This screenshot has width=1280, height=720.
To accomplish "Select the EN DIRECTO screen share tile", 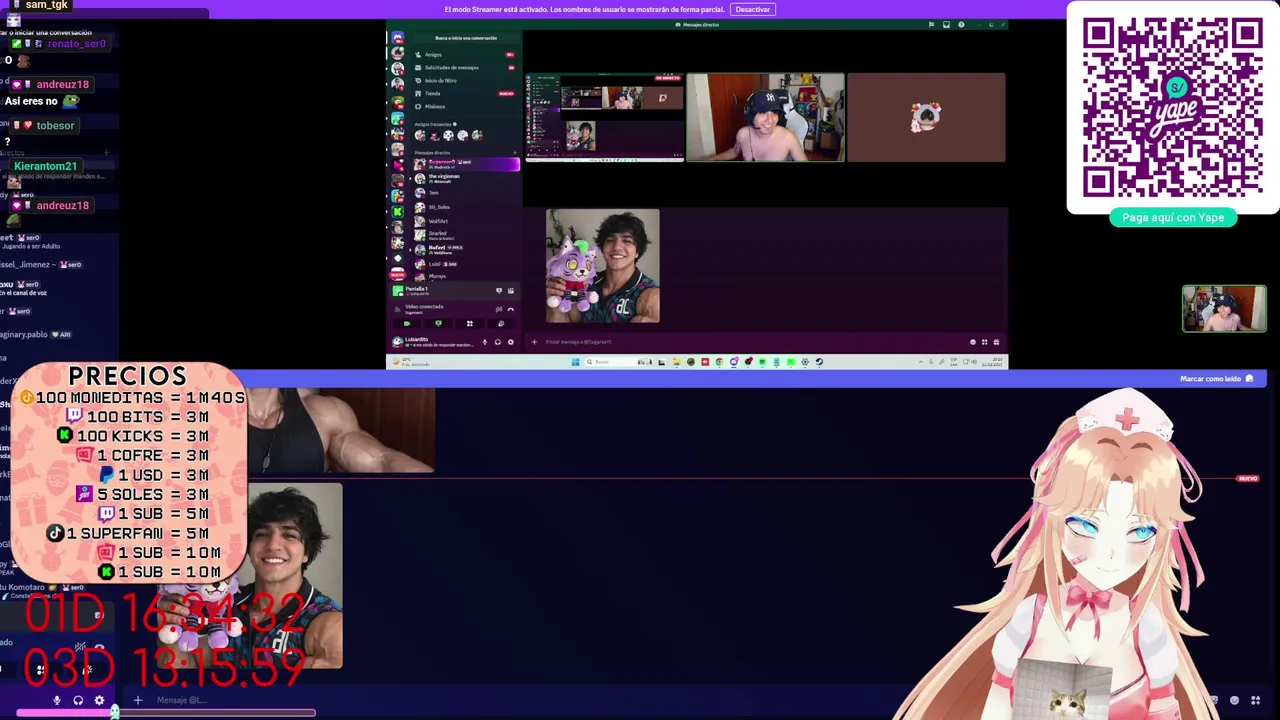I will (604, 117).
